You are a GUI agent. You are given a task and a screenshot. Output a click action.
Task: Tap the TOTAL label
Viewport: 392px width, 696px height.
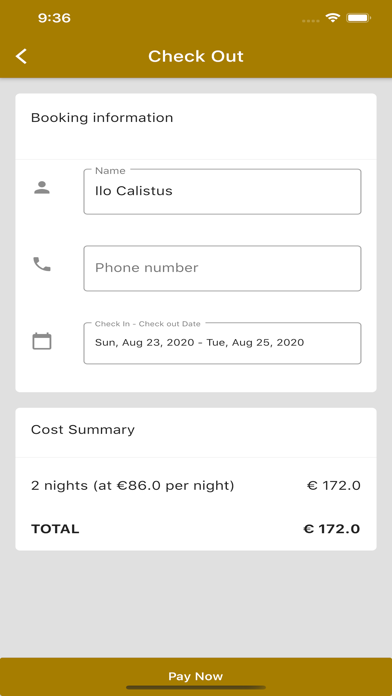pos(55,529)
